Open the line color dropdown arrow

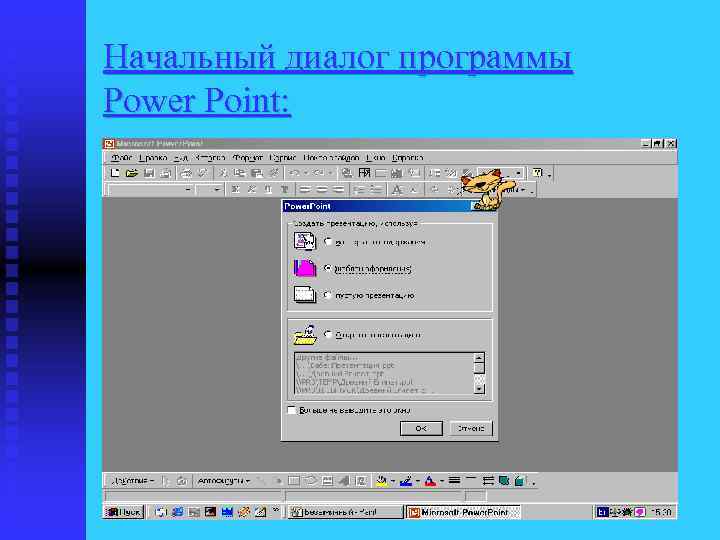(417, 481)
